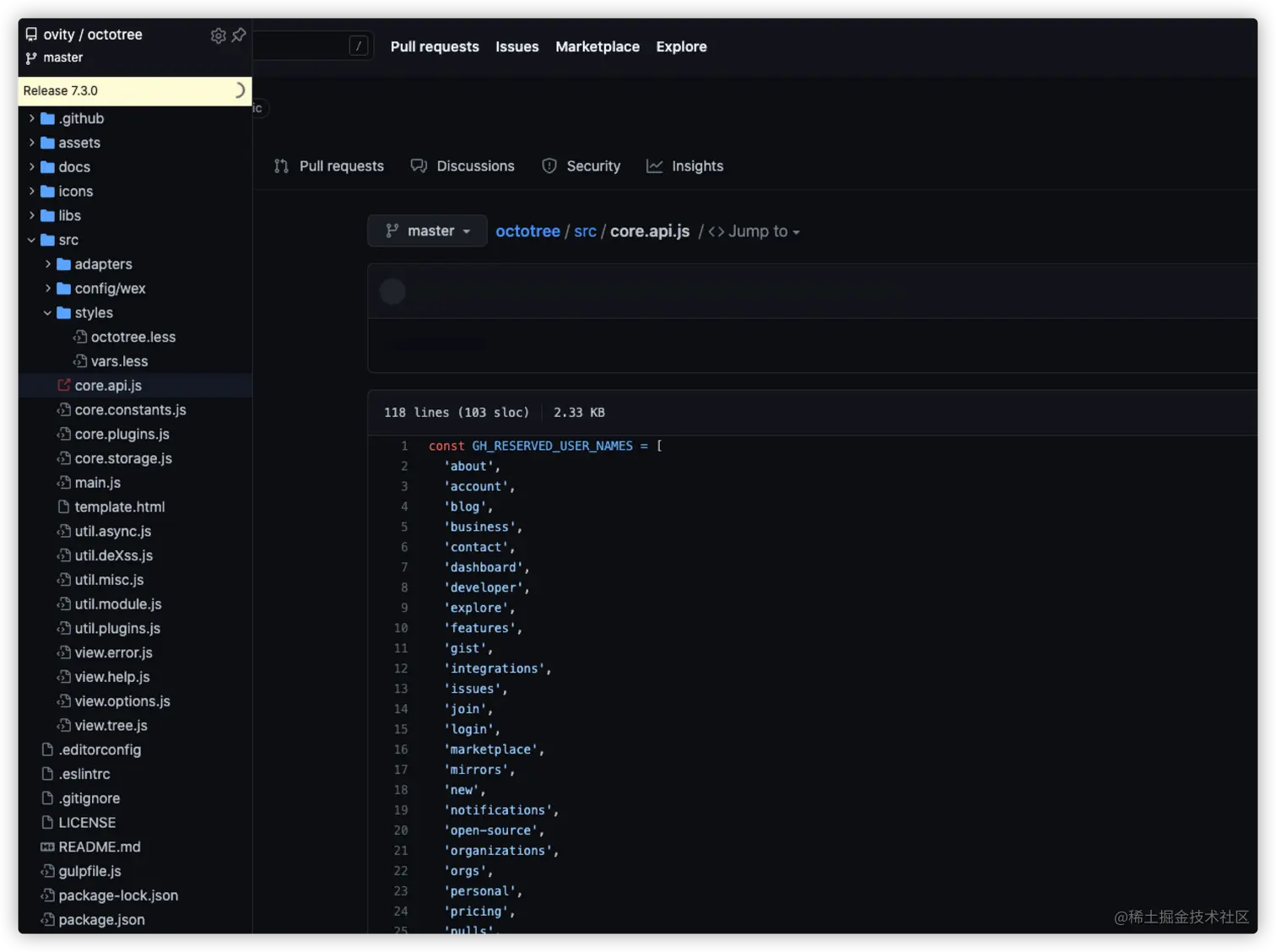Click line number 12 in code view
Image resolution: width=1276 pixels, height=952 pixels.
pos(401,668)
